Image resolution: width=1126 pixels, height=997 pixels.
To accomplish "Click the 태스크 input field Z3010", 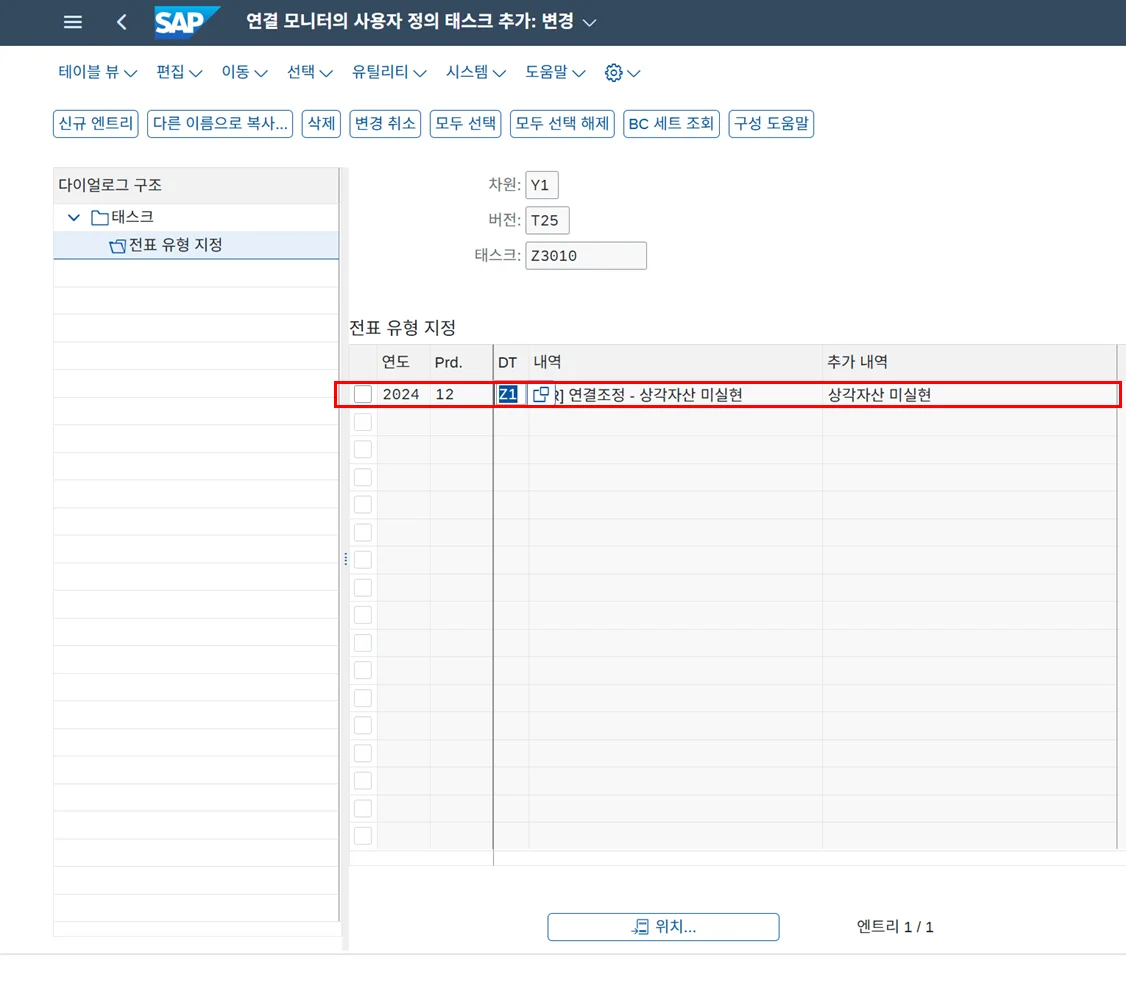I will coord(585,256).
